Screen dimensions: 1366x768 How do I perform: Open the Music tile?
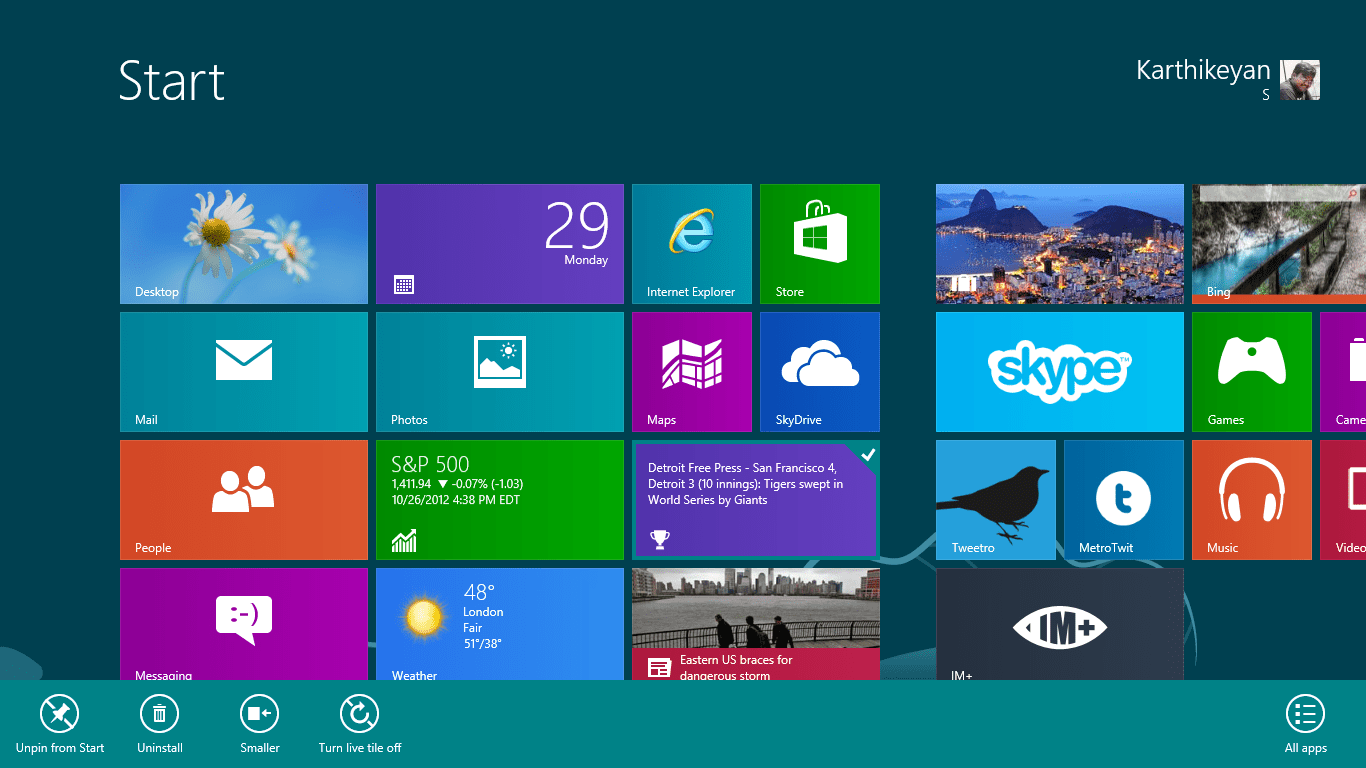tap(1252, 500)
